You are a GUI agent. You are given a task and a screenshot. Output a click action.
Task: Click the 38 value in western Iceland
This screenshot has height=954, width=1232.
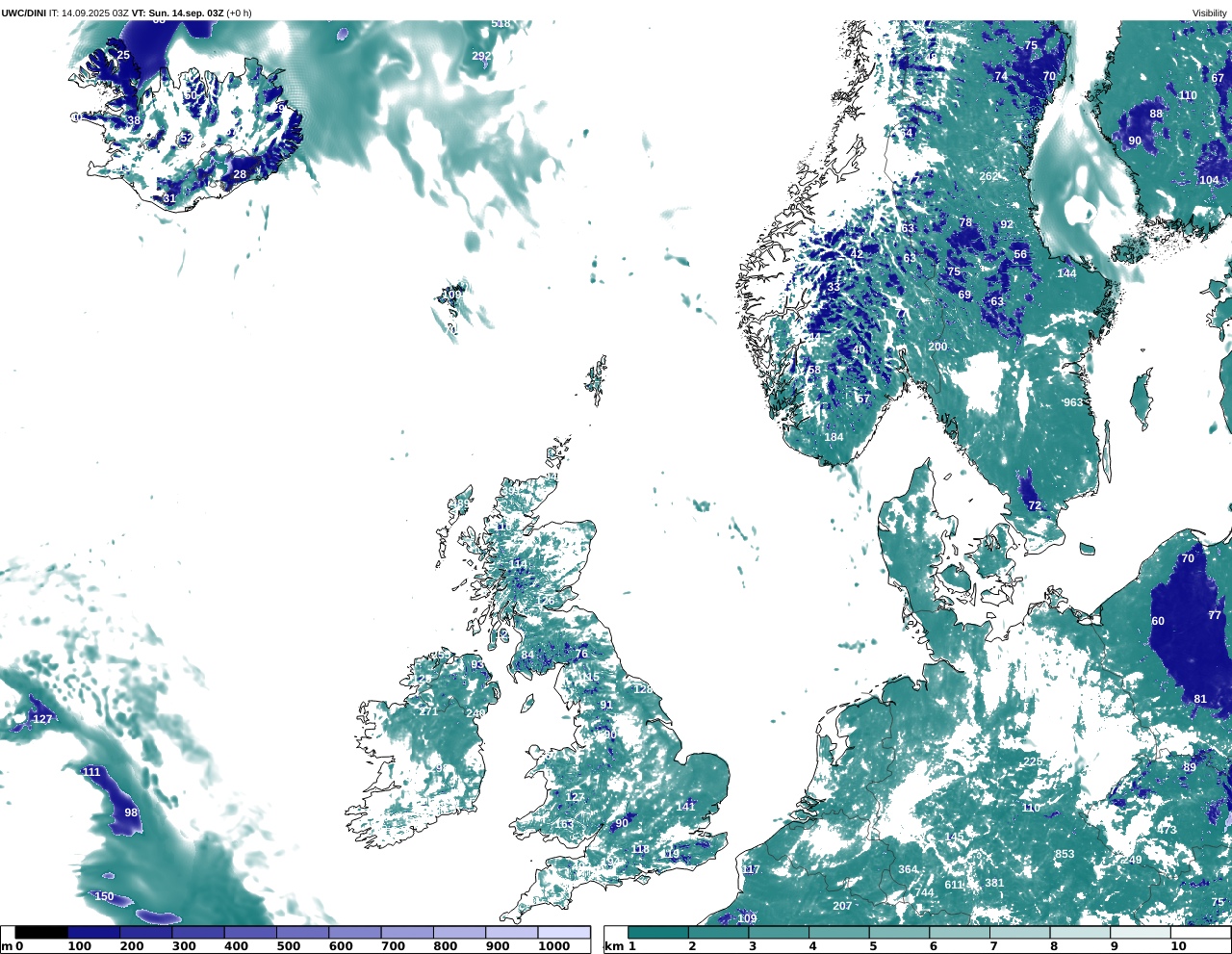134,120
